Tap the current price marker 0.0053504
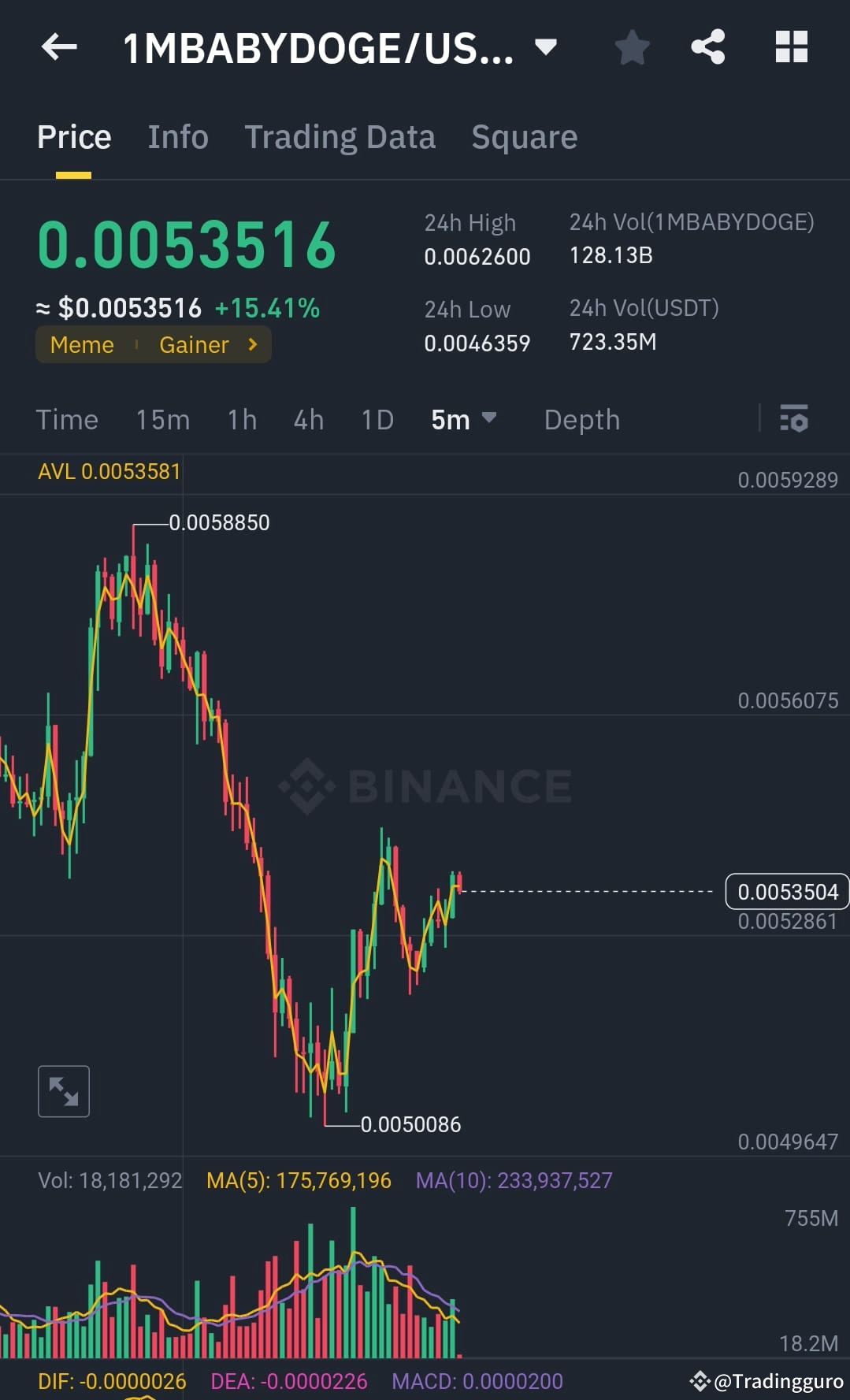This screenshot has width=850, height=1400. pyautogui.click(x=787, y=891)
